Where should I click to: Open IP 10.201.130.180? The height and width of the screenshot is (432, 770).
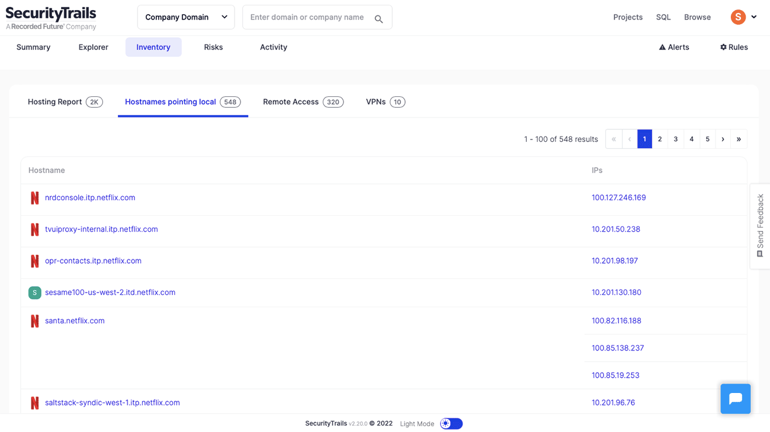[616, 292]
